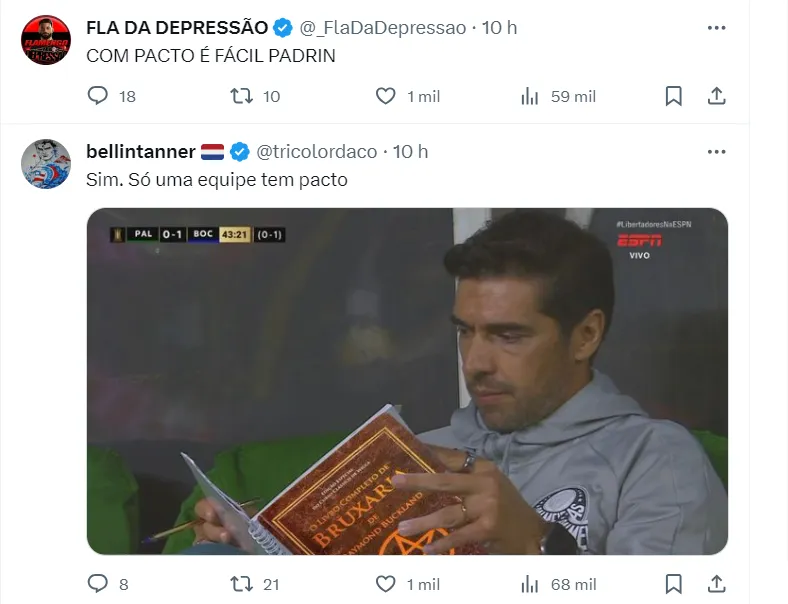
Task: Open the bellintanner display name
Action: click(x=141, y=151)
